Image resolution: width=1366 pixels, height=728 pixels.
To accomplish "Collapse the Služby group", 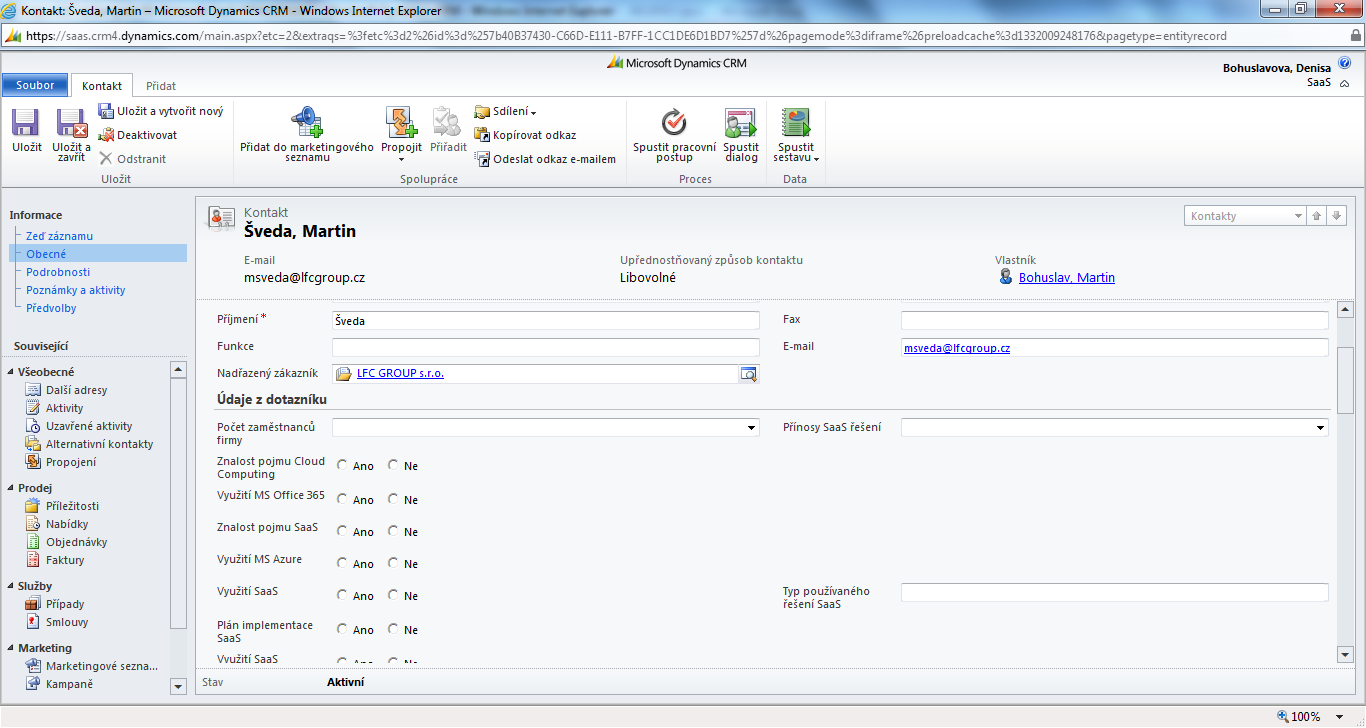I will click(x=11, y=586).
